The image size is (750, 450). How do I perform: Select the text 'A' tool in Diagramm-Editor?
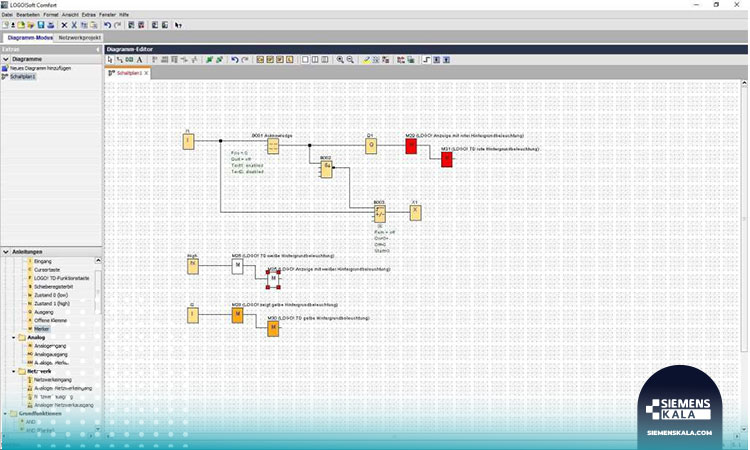point(139,60)
